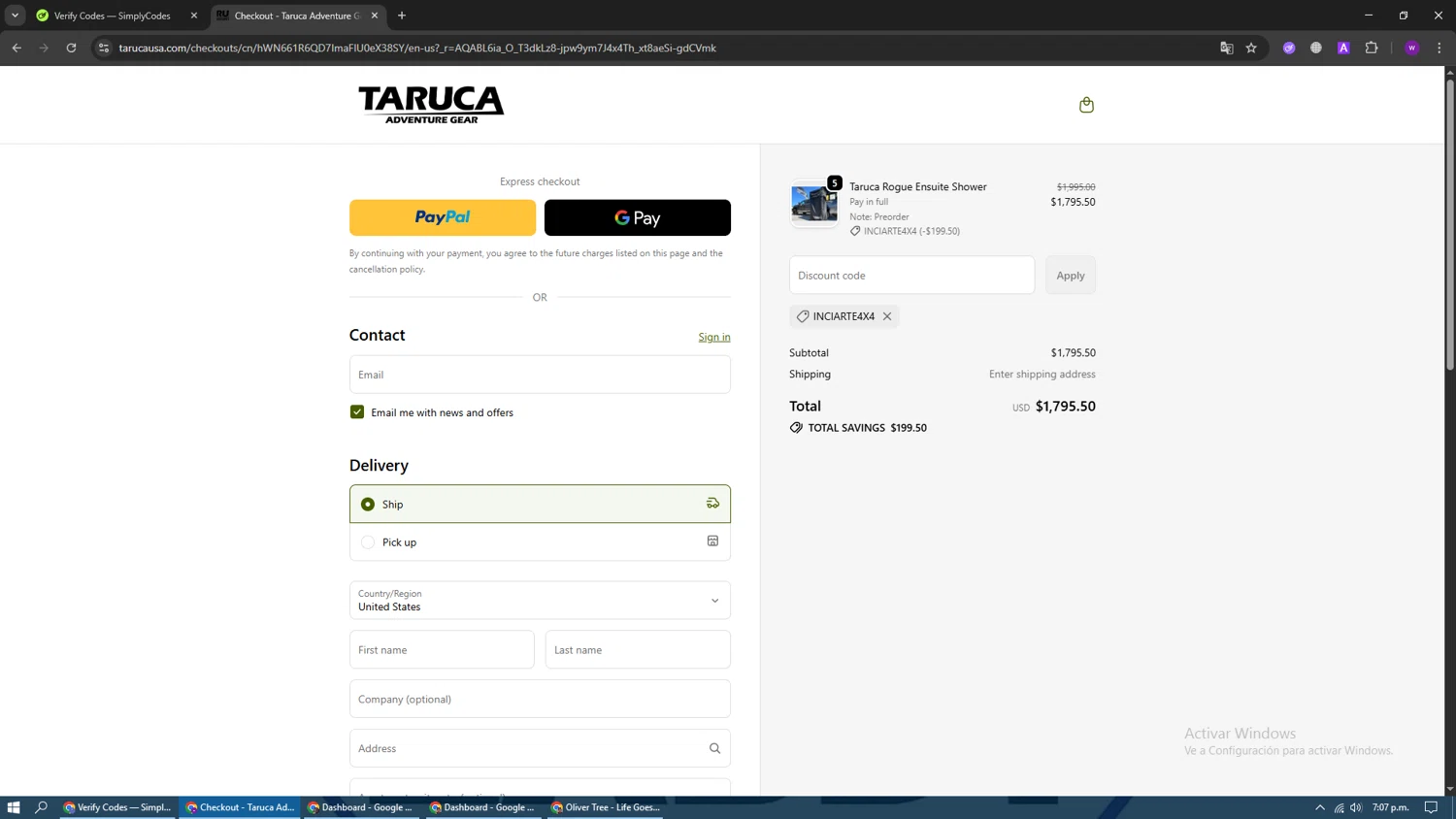This screenshot has width=1456, height=819.
Task: Click the purple A extension icon
Action: (x=1343, y=48)
